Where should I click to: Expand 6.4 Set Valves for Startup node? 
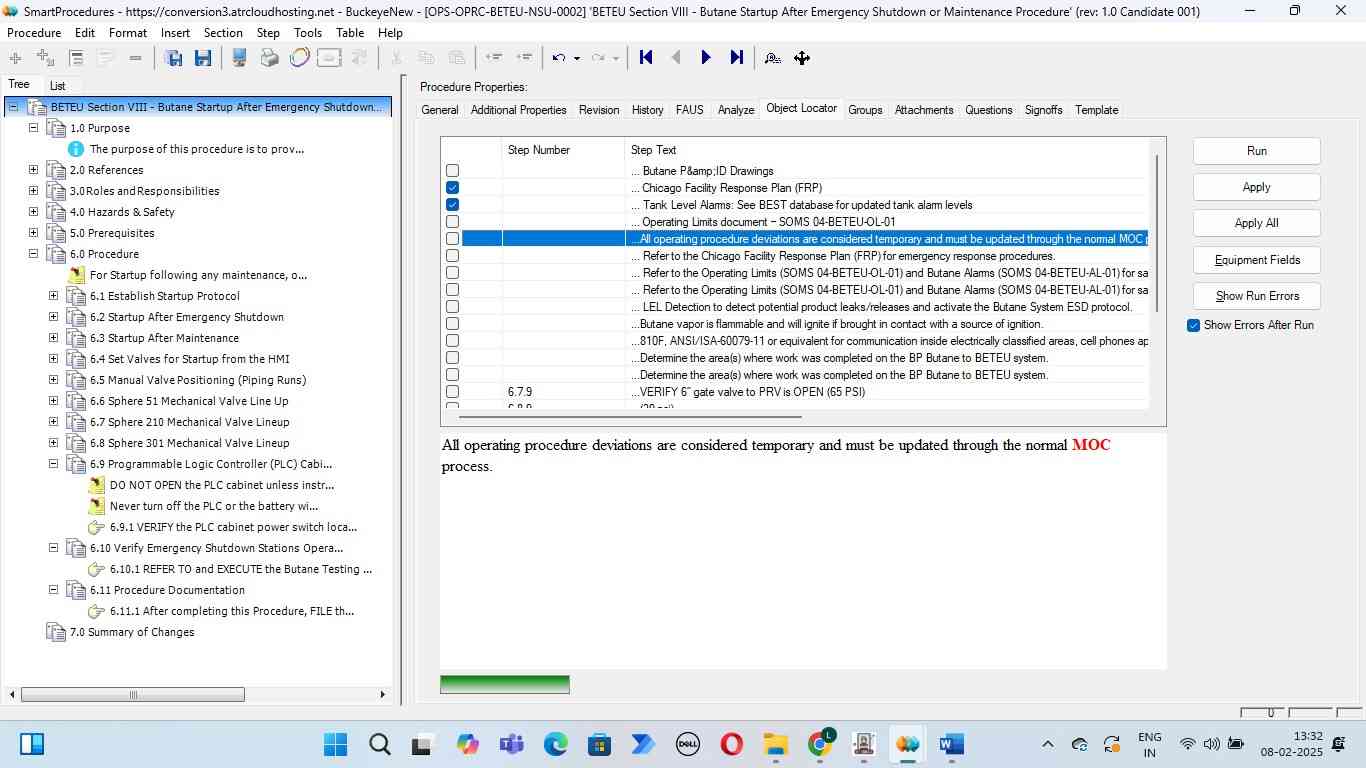click(x=53, y=359)
